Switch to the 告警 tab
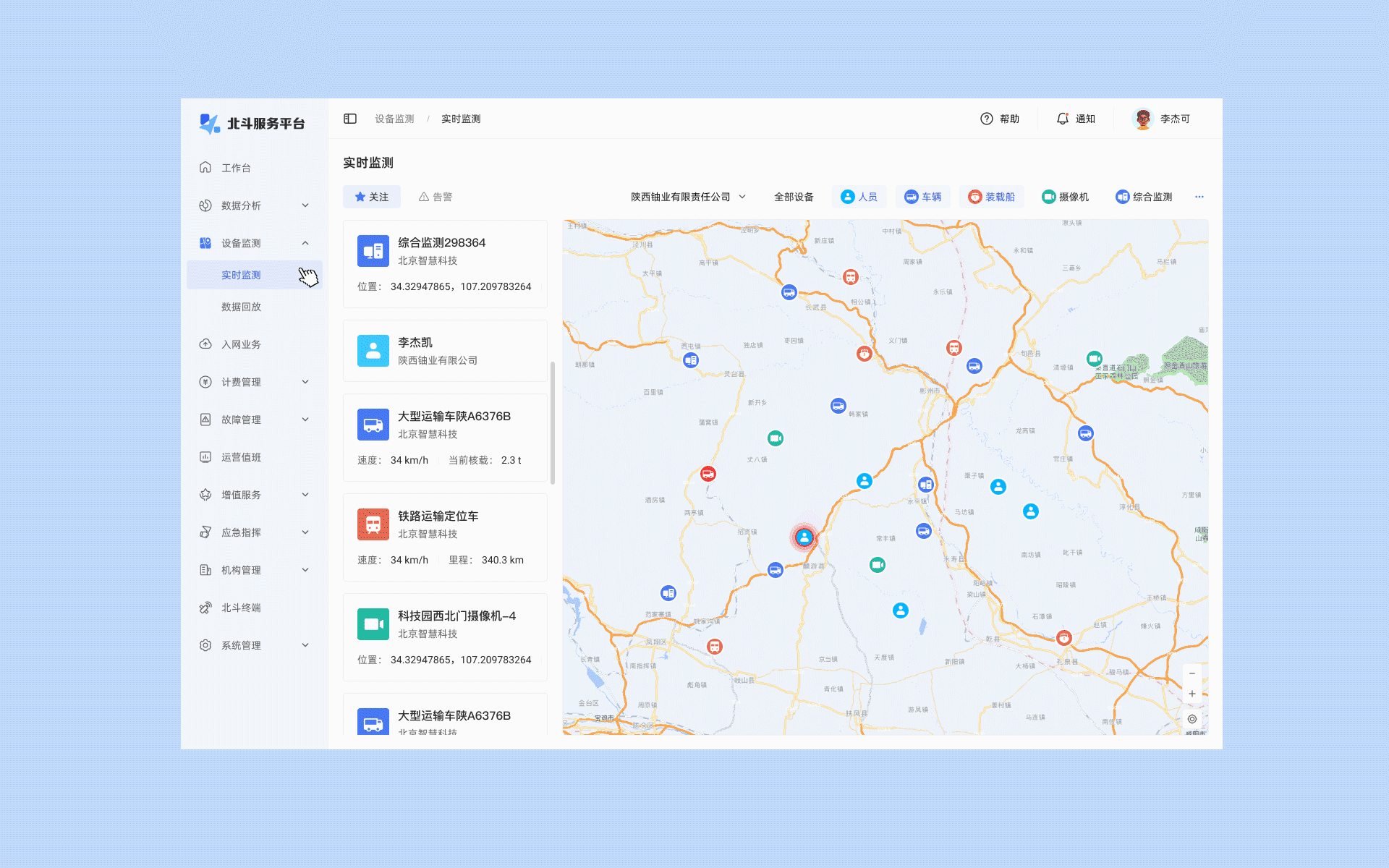The width and height of the screenshot is (1389, 868). [436, 197]
